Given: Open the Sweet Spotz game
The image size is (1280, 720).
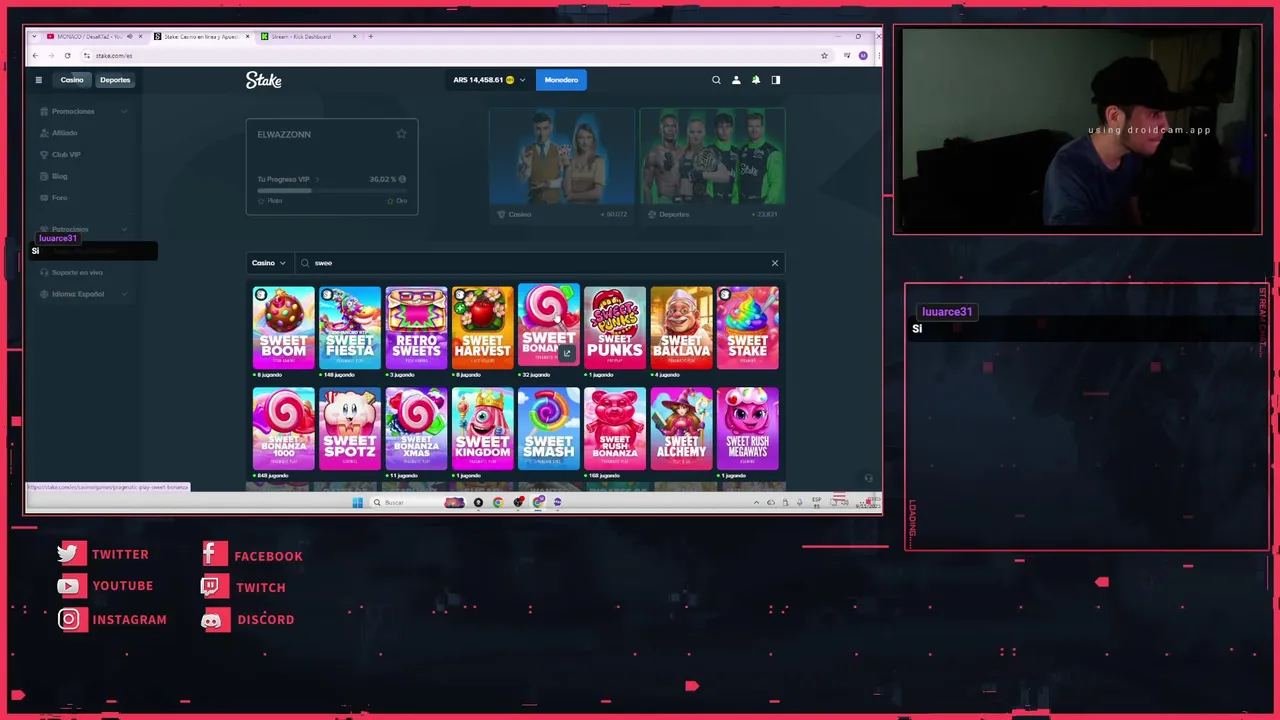Looking at the screenshot, I should [x=349, y=428].
